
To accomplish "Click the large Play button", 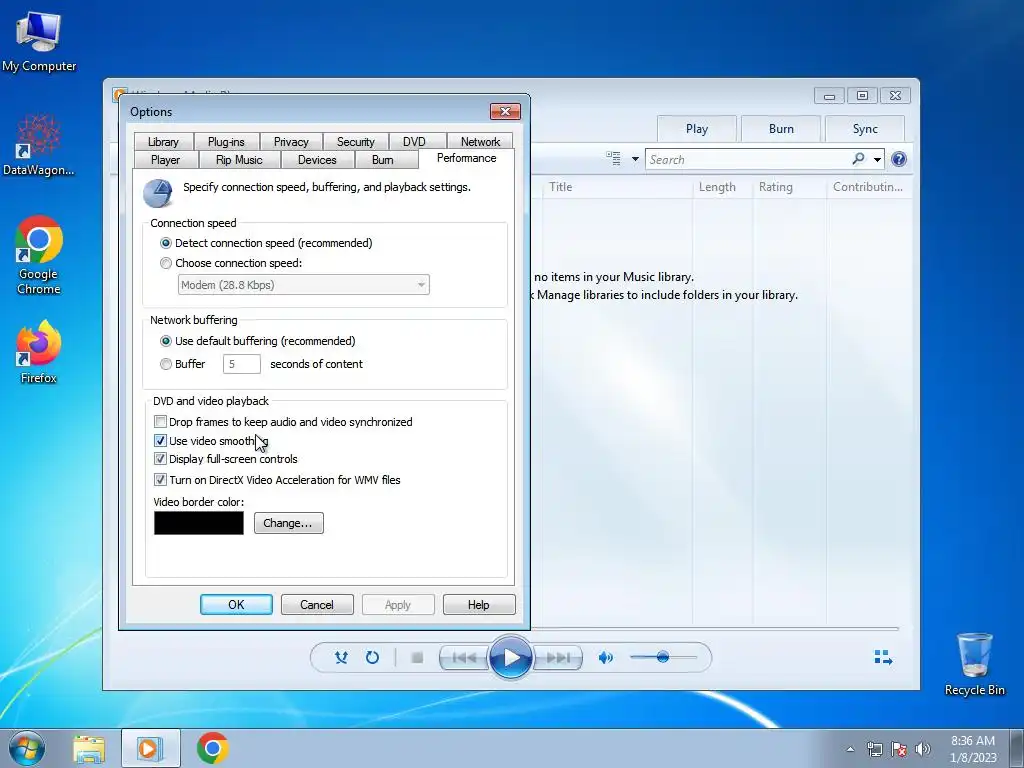I will pyautogui.click(x=511, y=658).
